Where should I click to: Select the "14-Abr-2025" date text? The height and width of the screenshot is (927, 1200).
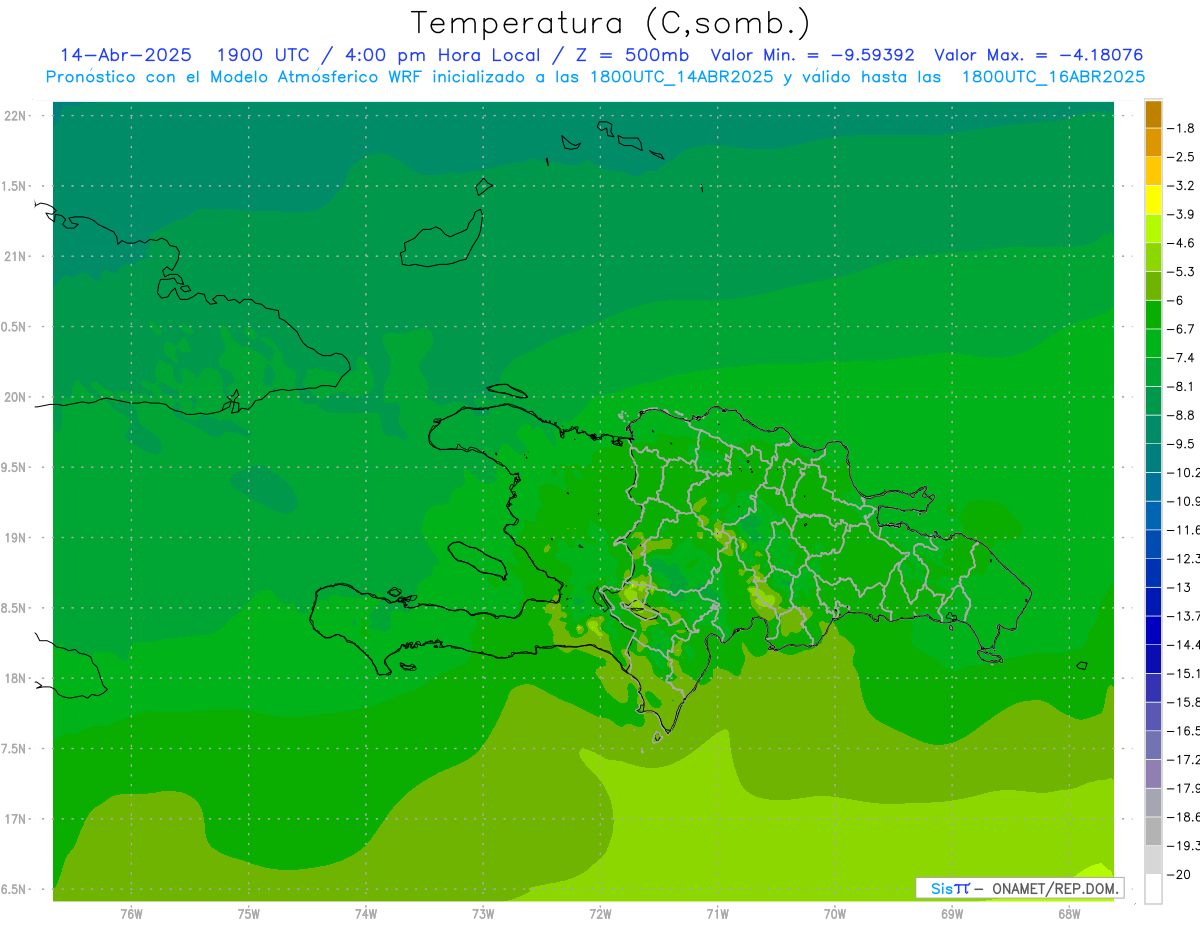(x=126, y=55)
